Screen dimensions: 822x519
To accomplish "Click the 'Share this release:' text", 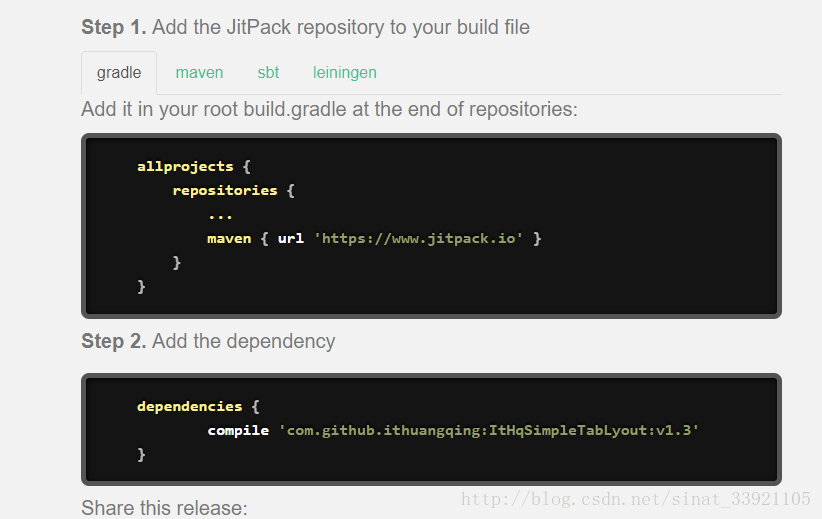I will (x=164, y=507).
